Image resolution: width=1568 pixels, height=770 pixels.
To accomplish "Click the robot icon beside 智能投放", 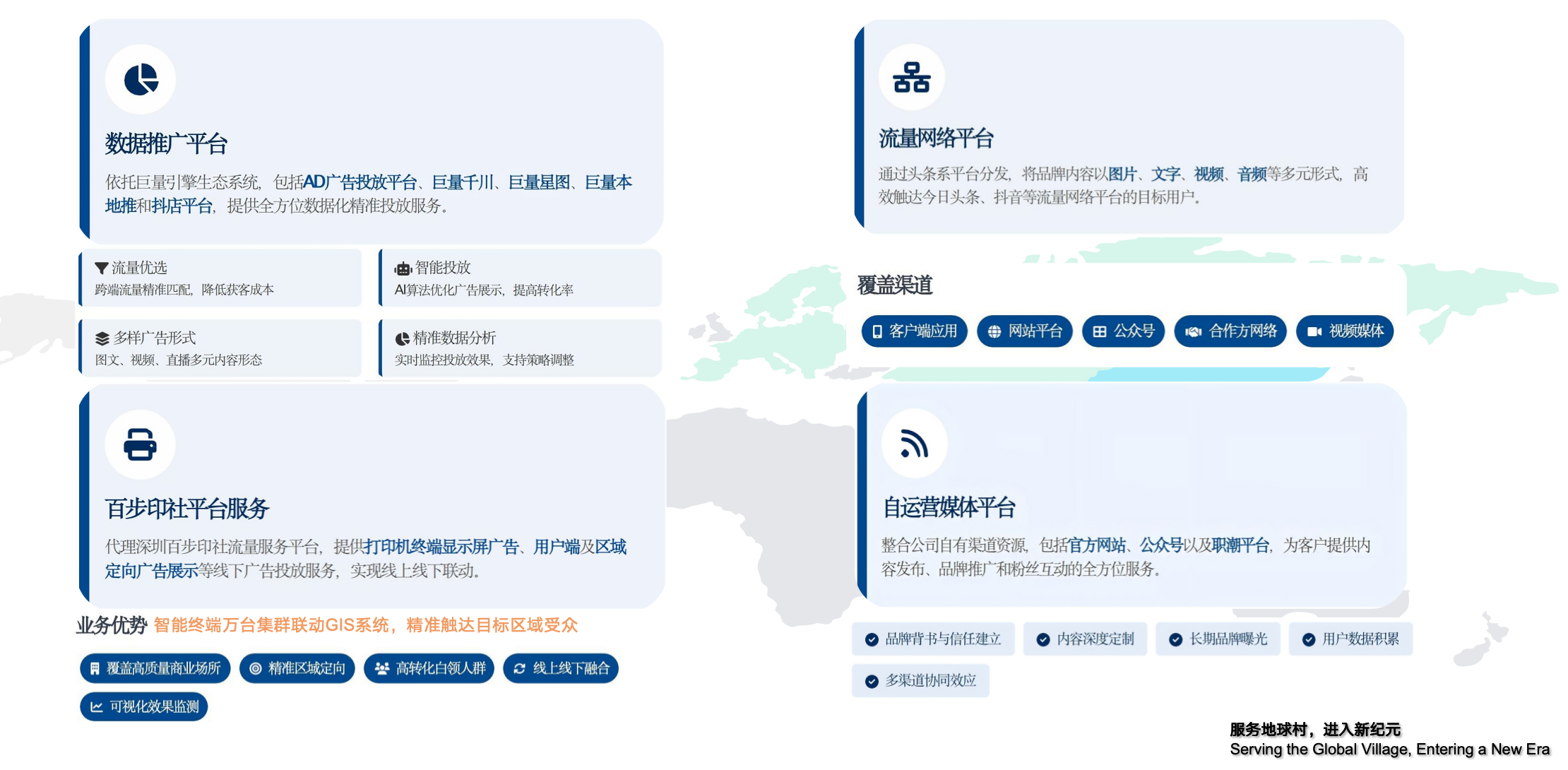I will [x=403, y=268].
